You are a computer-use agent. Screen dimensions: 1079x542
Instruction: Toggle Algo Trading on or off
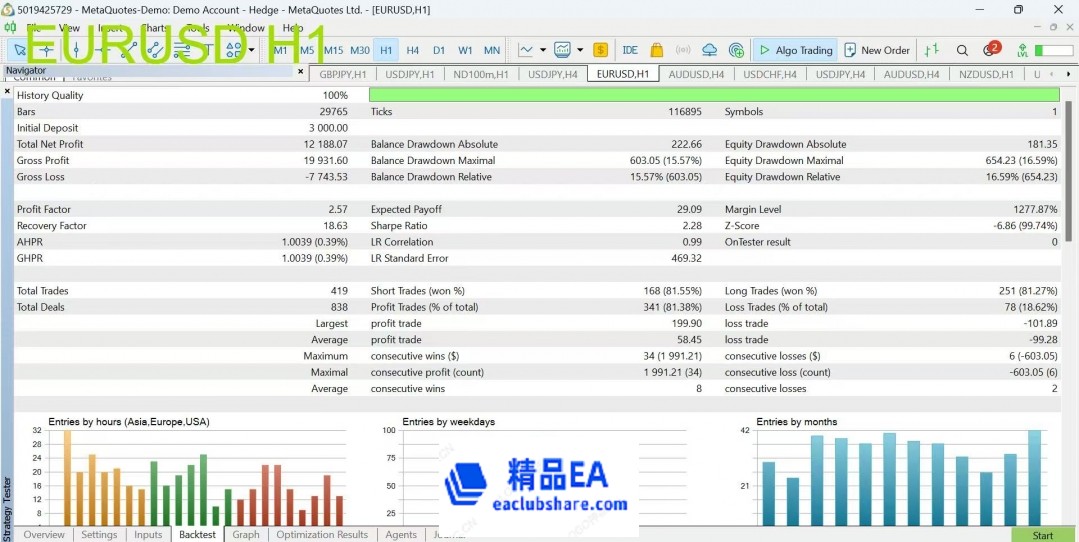click(795, 50)
